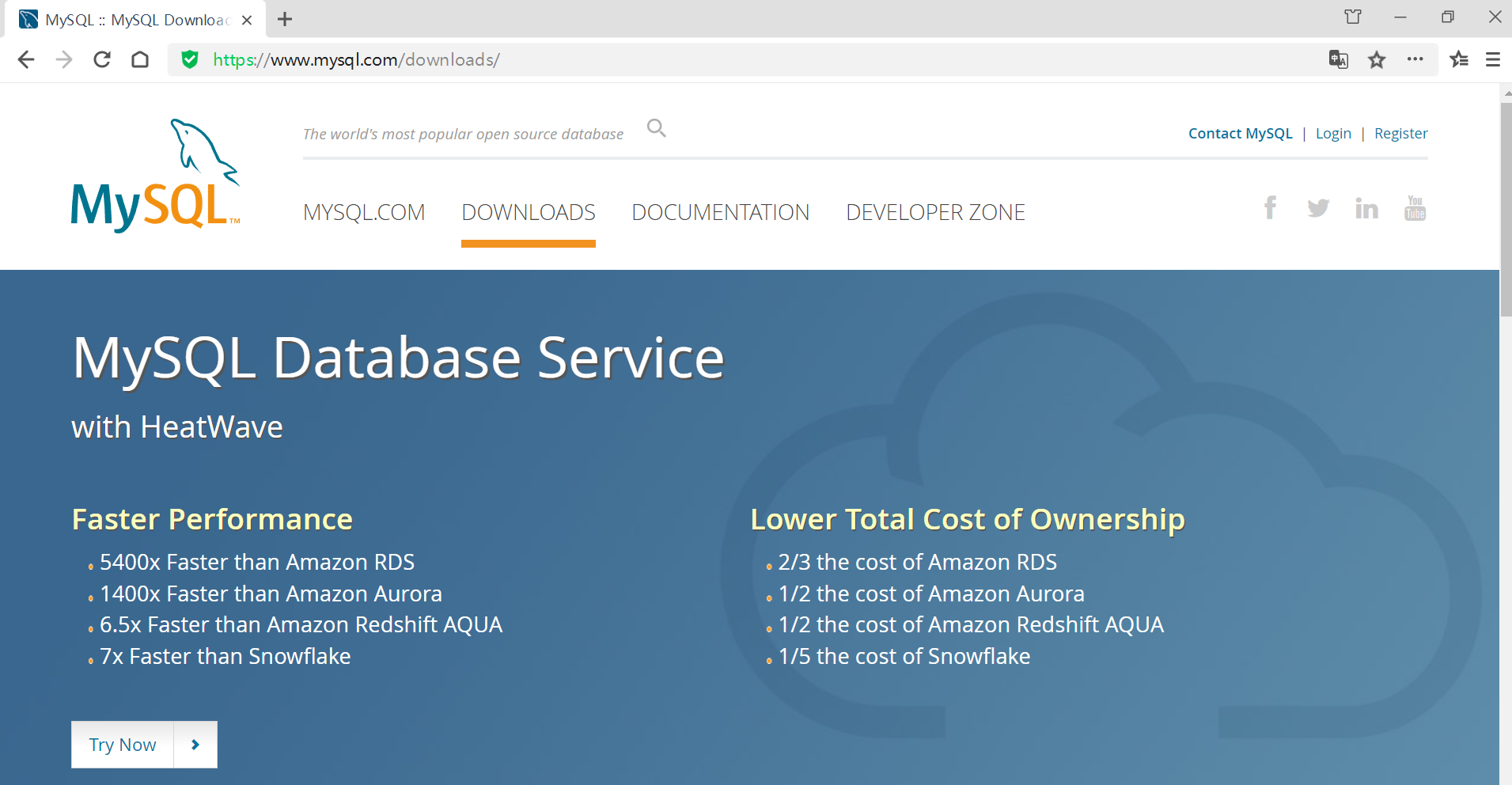Click '1400x Faster than Amazon Aurora' text

[271, 593]
